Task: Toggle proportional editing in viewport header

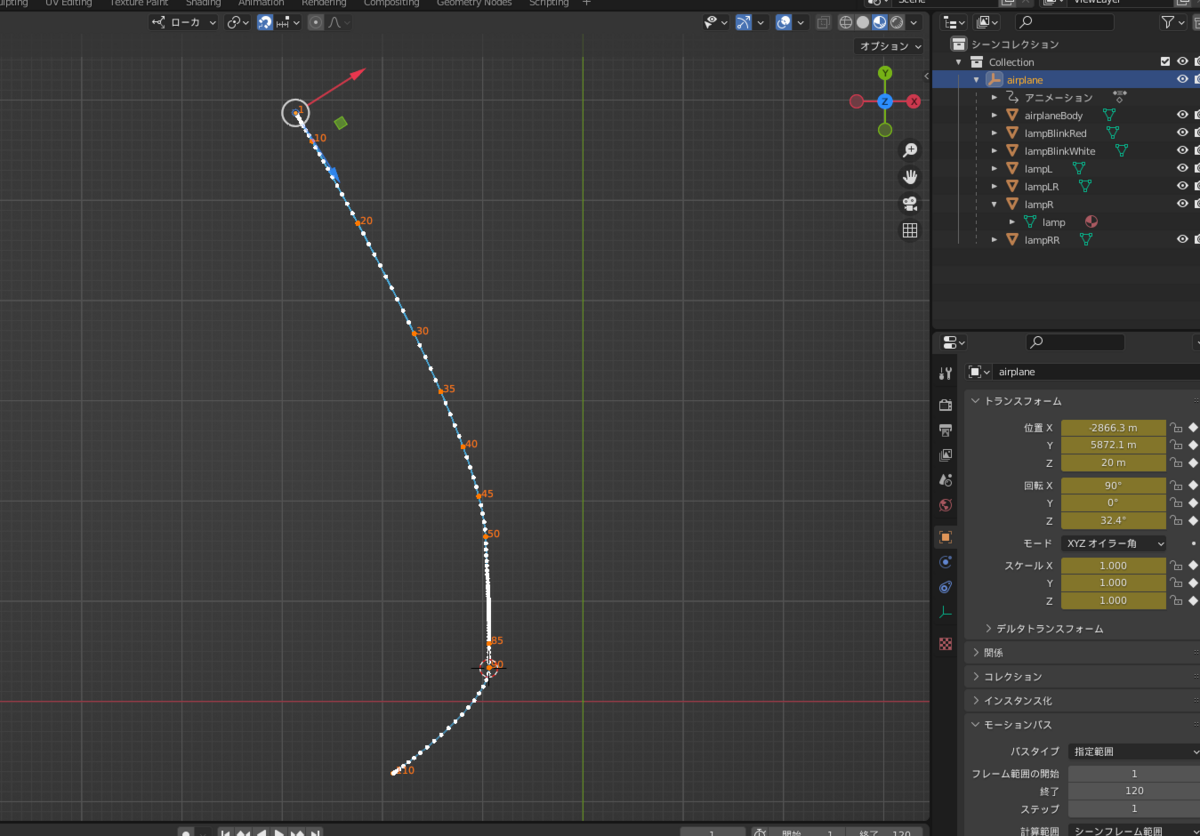Action: tap(314, 22)
